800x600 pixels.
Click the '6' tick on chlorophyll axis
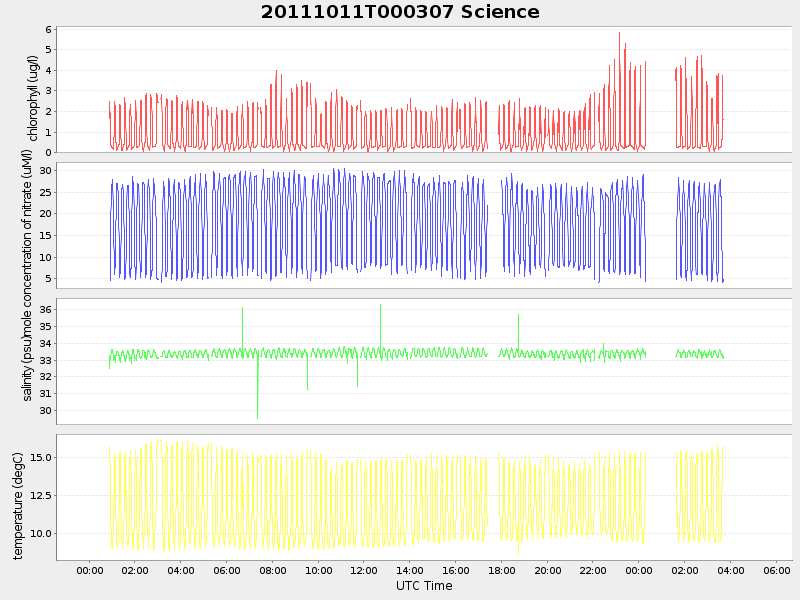(x=48, y=30)
